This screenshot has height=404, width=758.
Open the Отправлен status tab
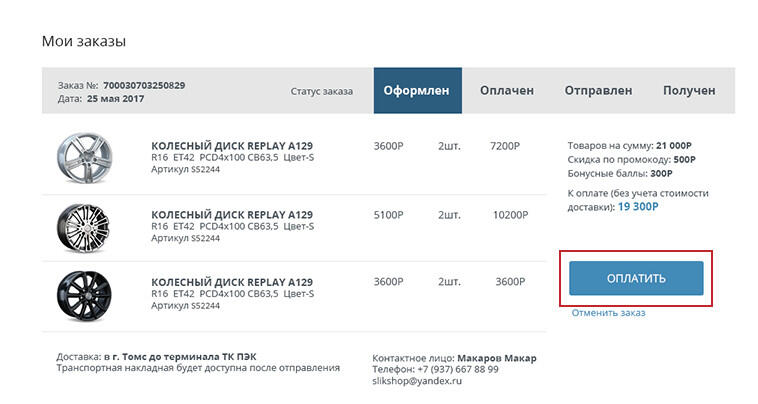[x=597, y=91]
